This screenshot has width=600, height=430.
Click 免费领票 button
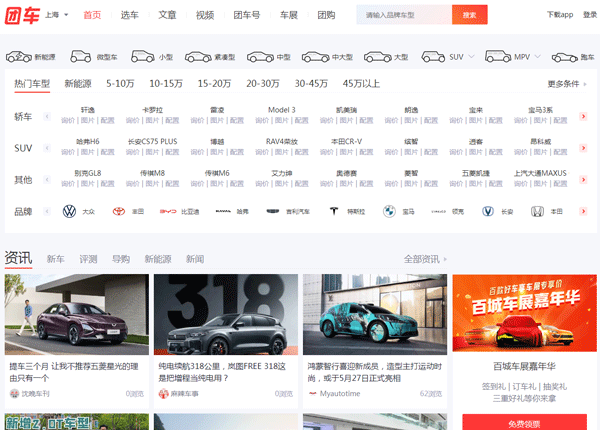click(524, 423)
